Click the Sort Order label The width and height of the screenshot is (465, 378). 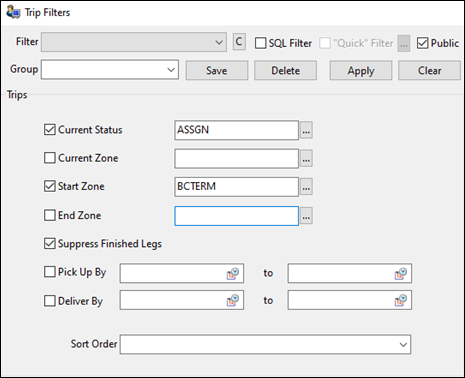click(94, 344)
